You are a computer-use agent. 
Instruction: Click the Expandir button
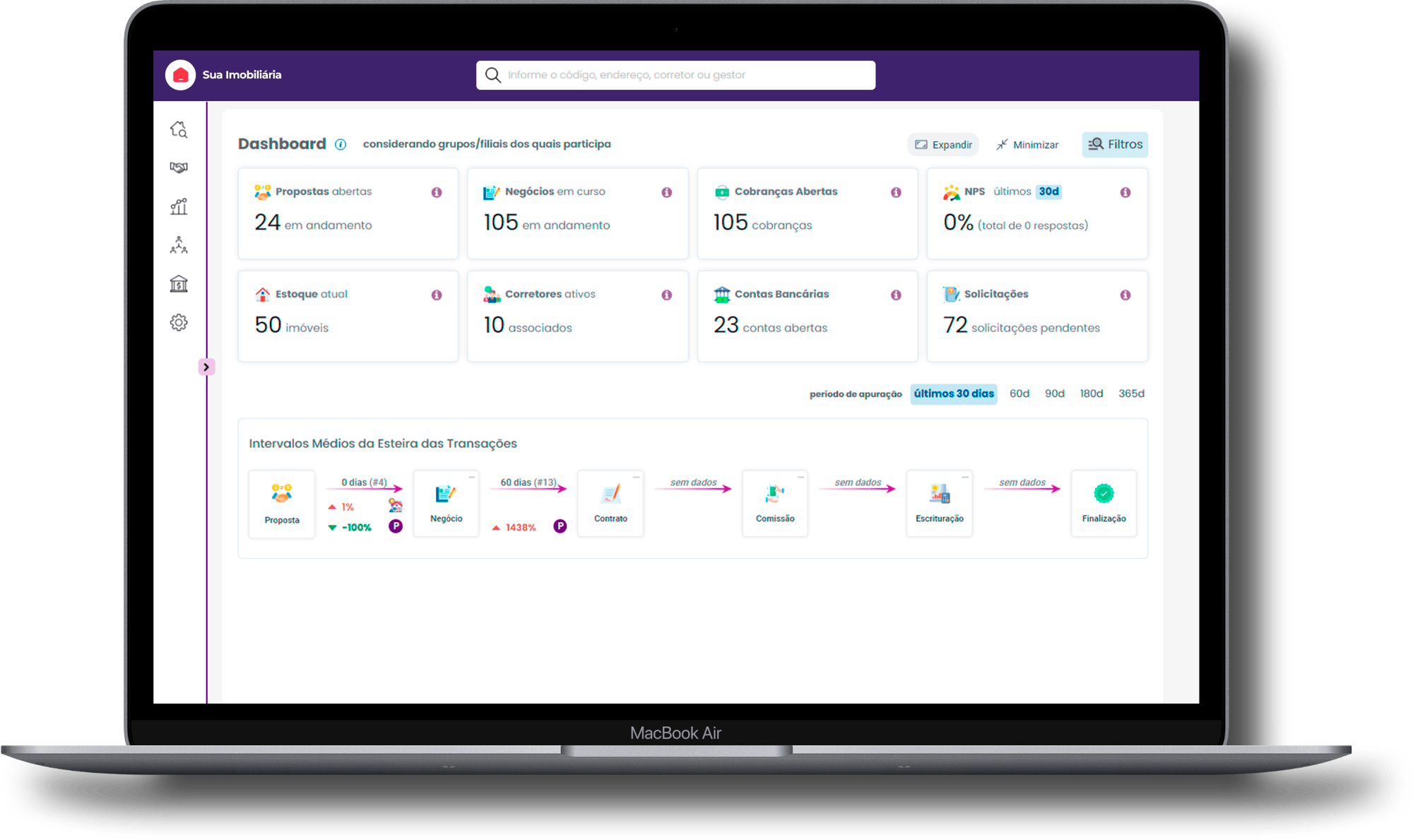(x=943, y=145)
